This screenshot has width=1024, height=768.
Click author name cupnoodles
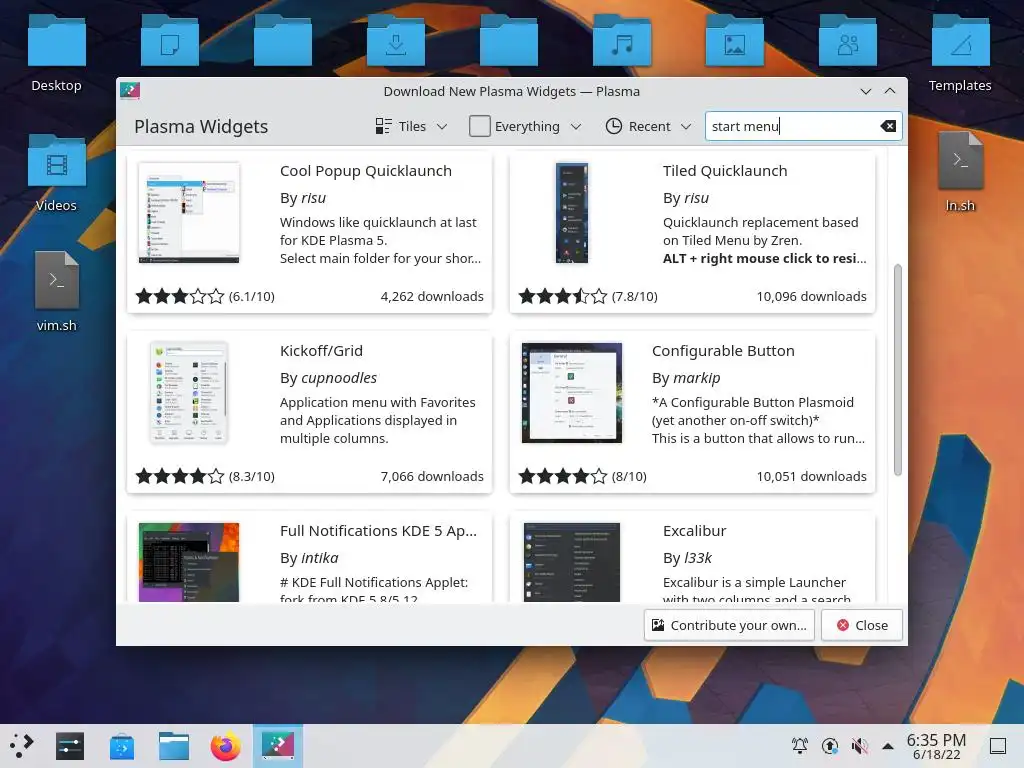[x=339, y=378]
